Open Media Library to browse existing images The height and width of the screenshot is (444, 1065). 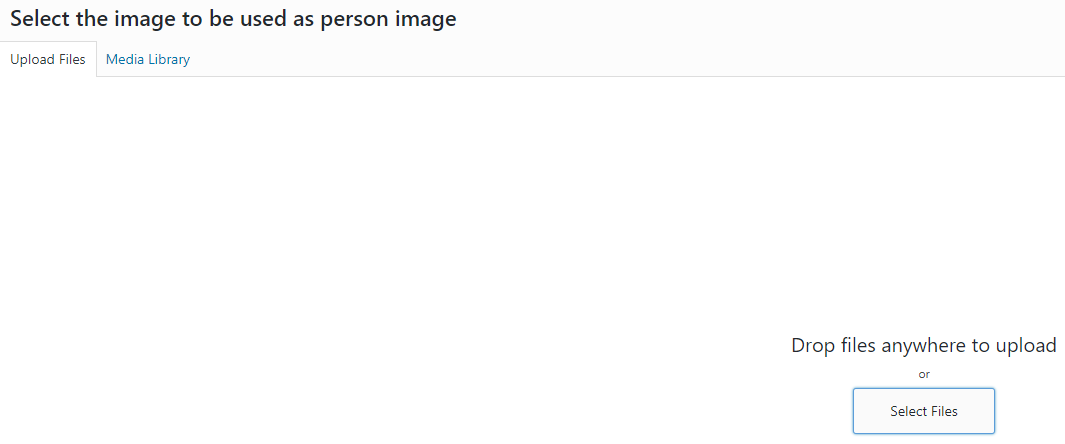click(x=147, y=59)
